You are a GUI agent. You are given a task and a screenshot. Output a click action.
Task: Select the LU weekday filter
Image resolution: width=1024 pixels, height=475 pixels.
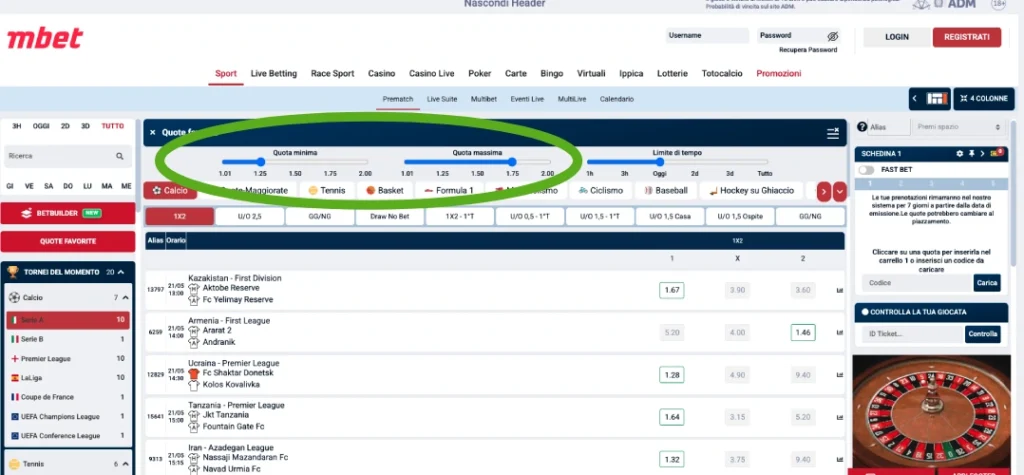[x=88, y=186]
